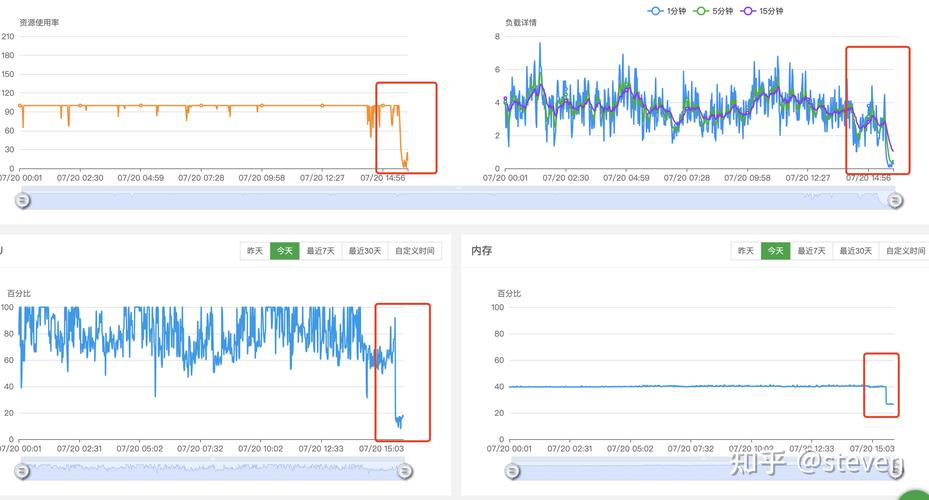Click 07/20 12:33 on the lower-left chart axis

tap(321, 448)
